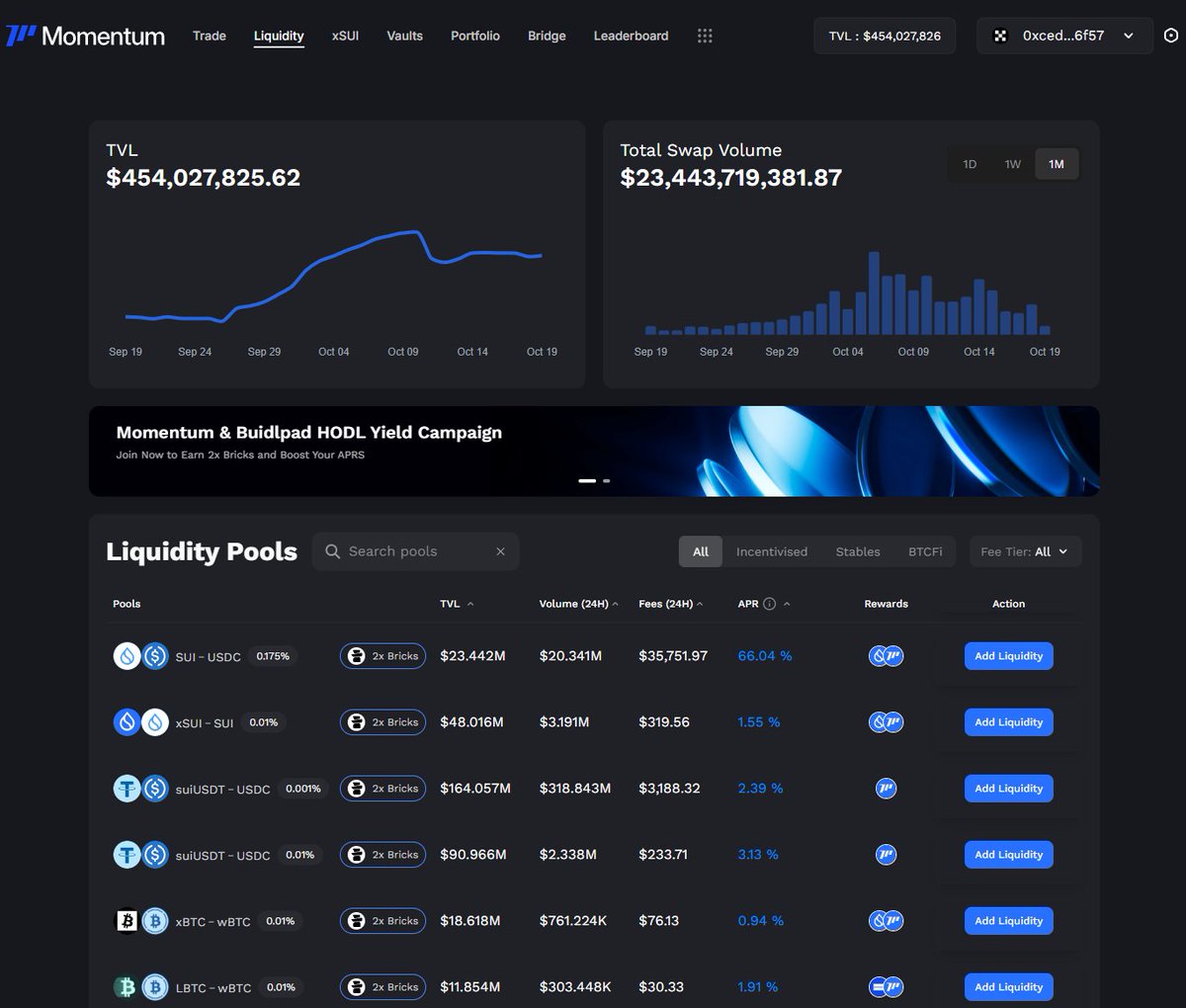
Task: Click the Momentum logo
Action: click(85, 36)
